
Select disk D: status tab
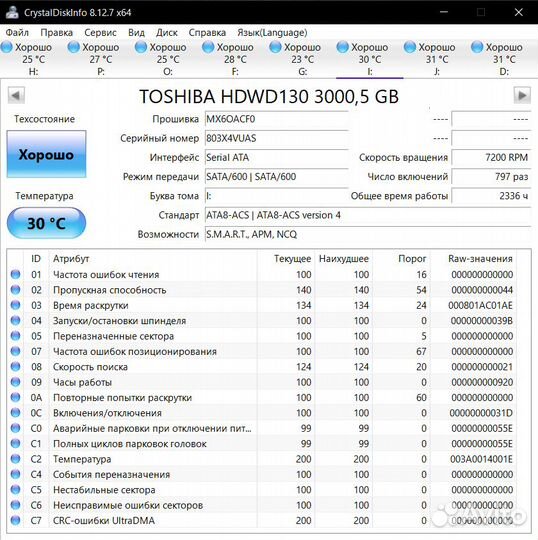[504, 59]
